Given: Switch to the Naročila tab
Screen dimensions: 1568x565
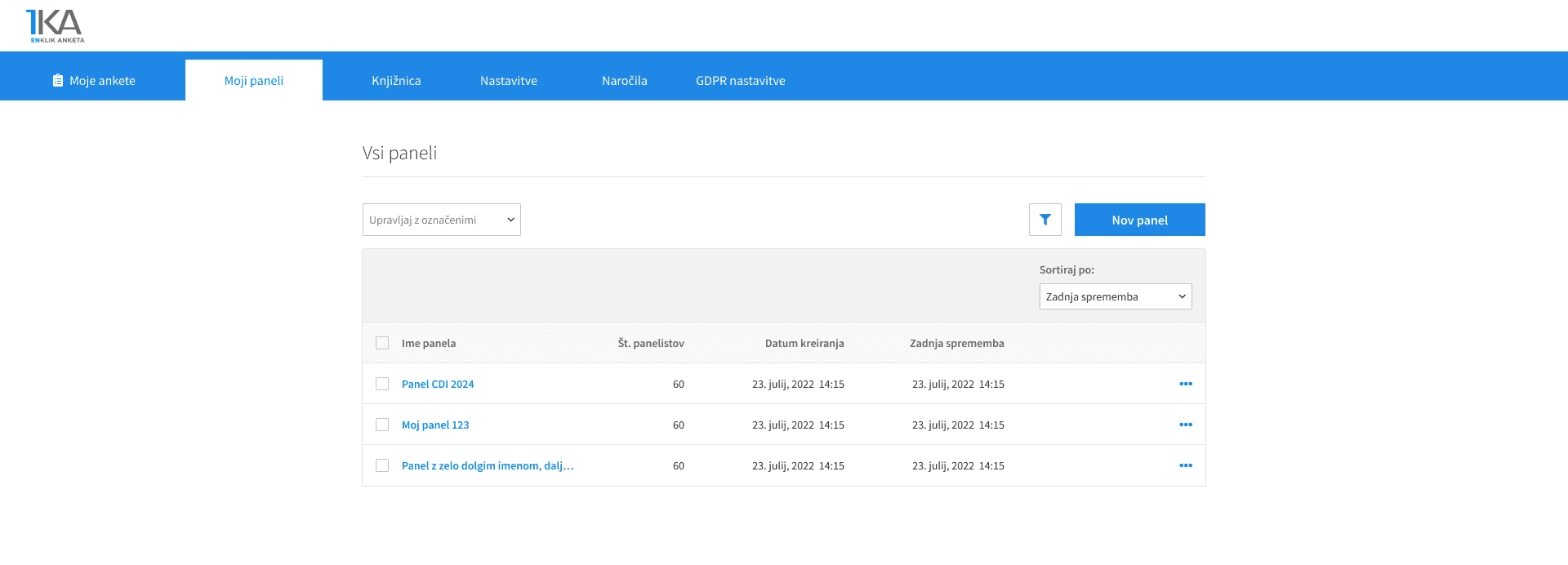Looking at the screenshot, I should pos(625,80).
